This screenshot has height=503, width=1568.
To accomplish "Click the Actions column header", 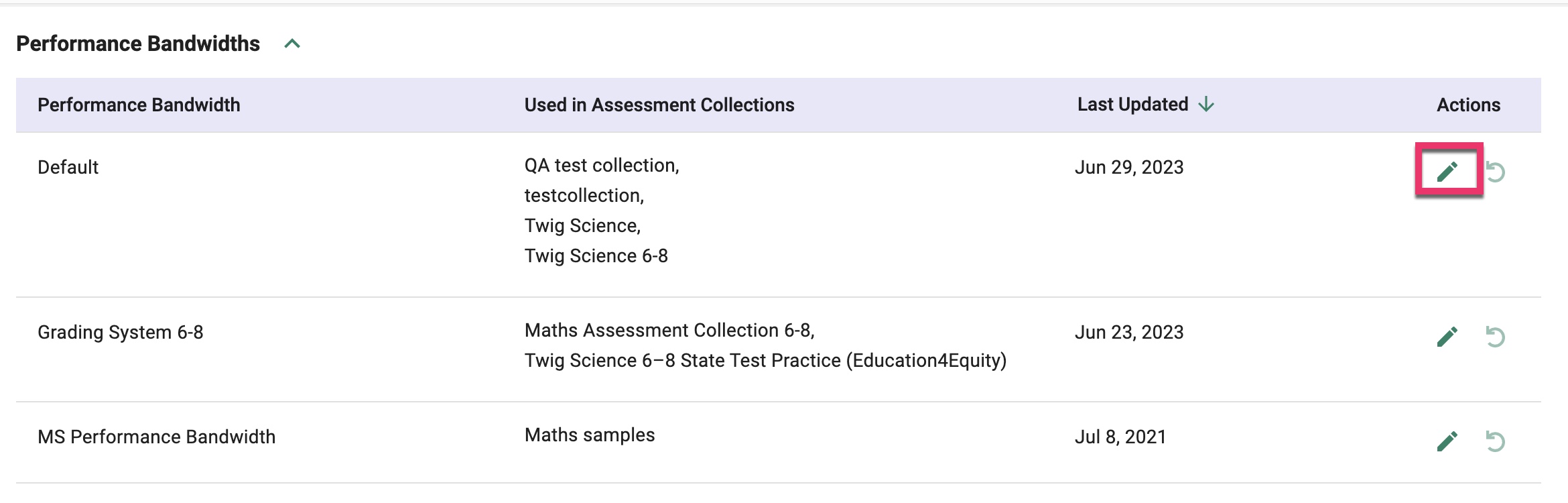I will pyautogui.click(x=1469, y=105).
